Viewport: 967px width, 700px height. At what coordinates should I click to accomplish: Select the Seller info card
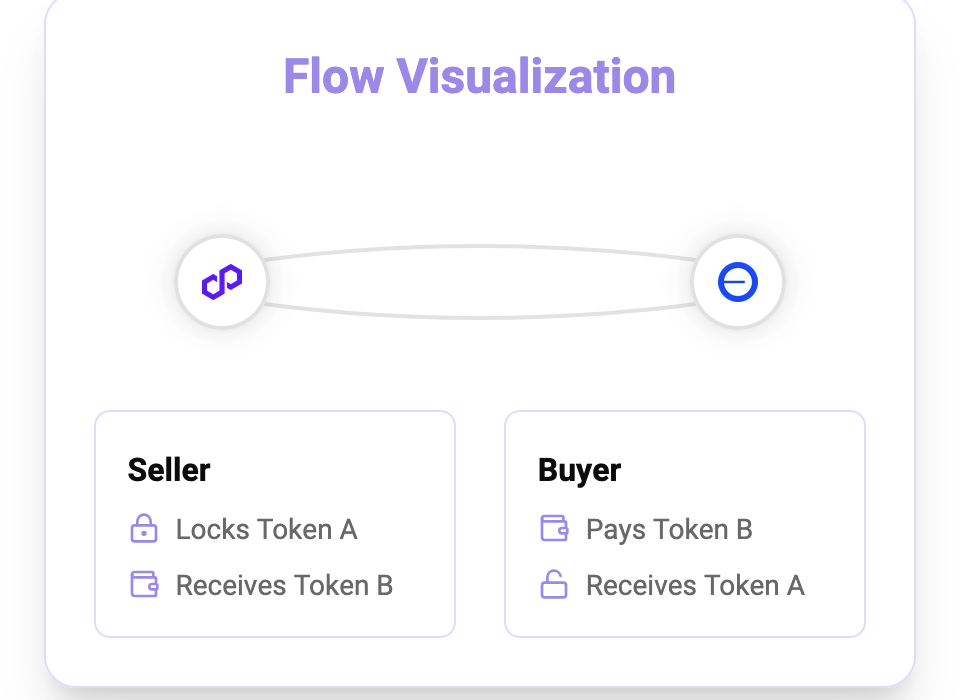[x=275, y=524]
